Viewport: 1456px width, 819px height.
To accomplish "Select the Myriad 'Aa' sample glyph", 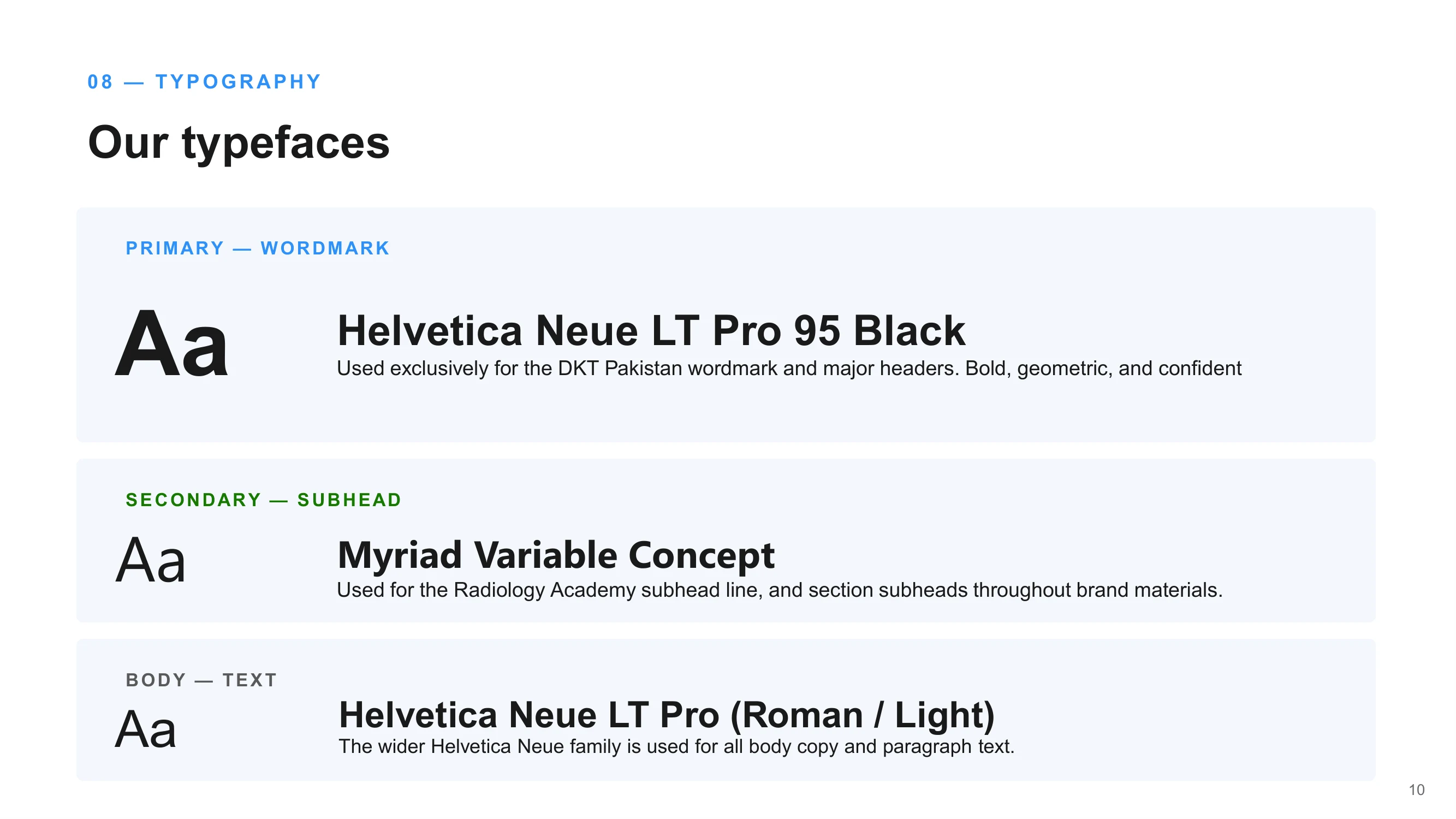I will coord(150,561).
